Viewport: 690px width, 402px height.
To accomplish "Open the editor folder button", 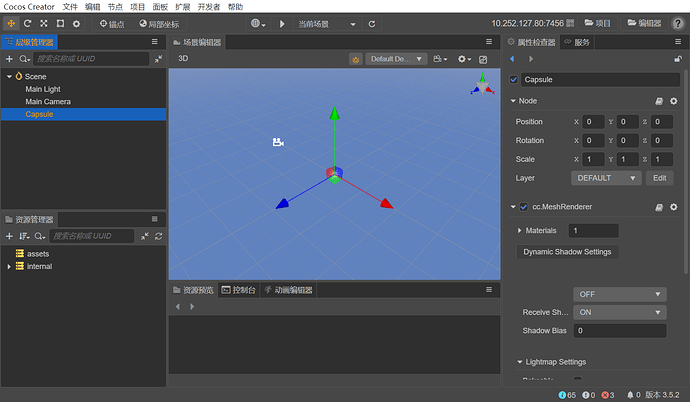I will coord(644,23).
